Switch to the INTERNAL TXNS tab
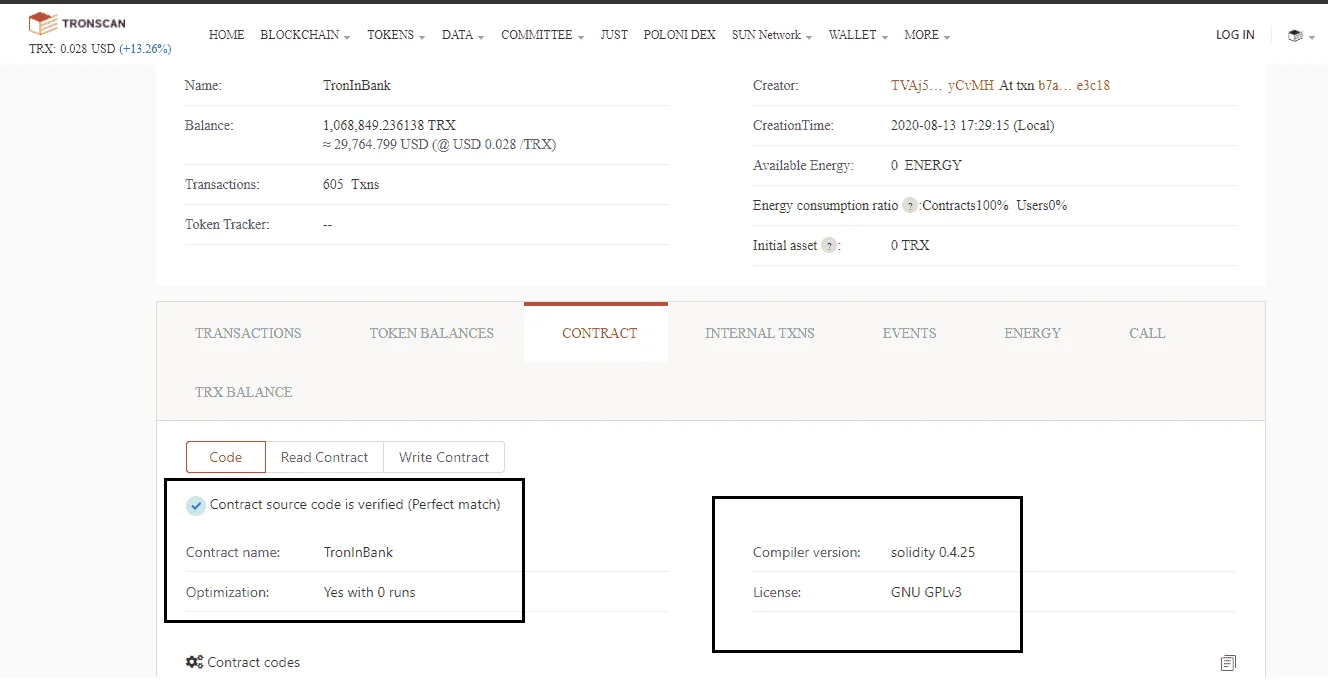Viewport: 1328px width, 686px height. pos(760,333)
